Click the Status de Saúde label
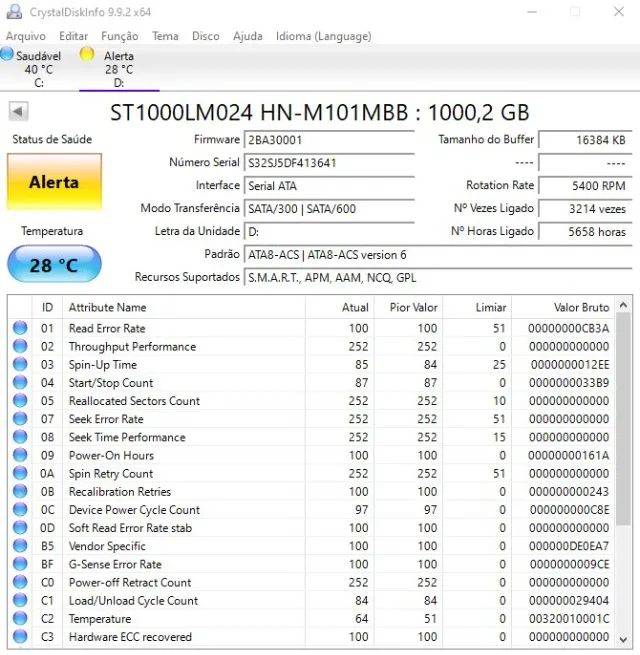This screenshot has height=655, width=640. click(52, 139)
